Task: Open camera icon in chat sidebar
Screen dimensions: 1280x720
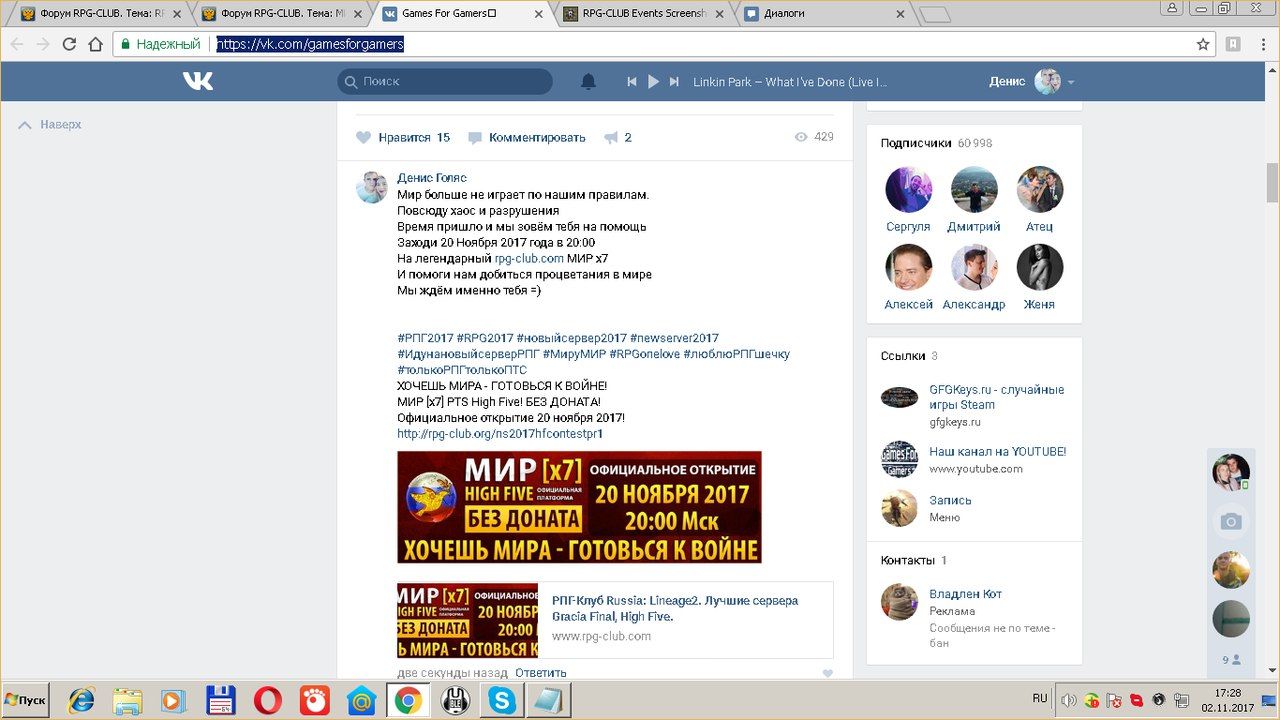Action: 1231,521
